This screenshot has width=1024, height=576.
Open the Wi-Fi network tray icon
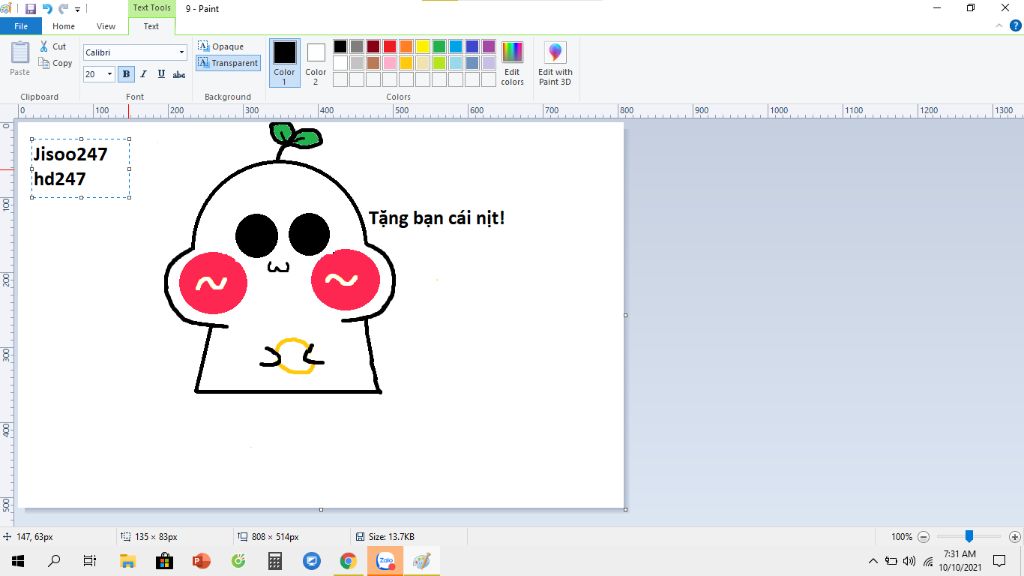pyautogui.click(x=928, y=561)
